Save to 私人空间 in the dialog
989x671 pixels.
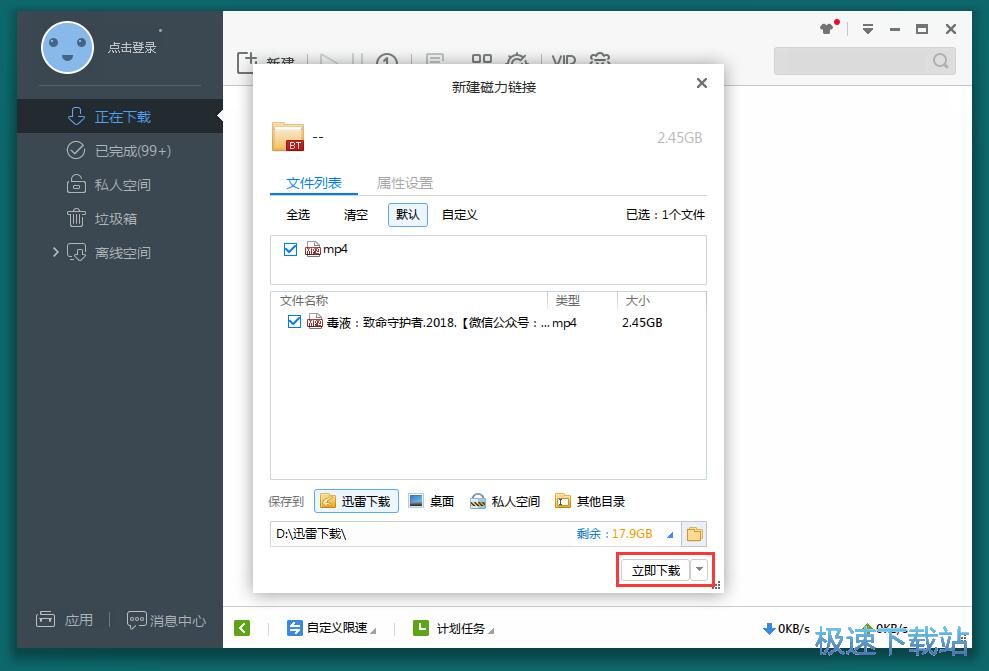coord(505,501)
